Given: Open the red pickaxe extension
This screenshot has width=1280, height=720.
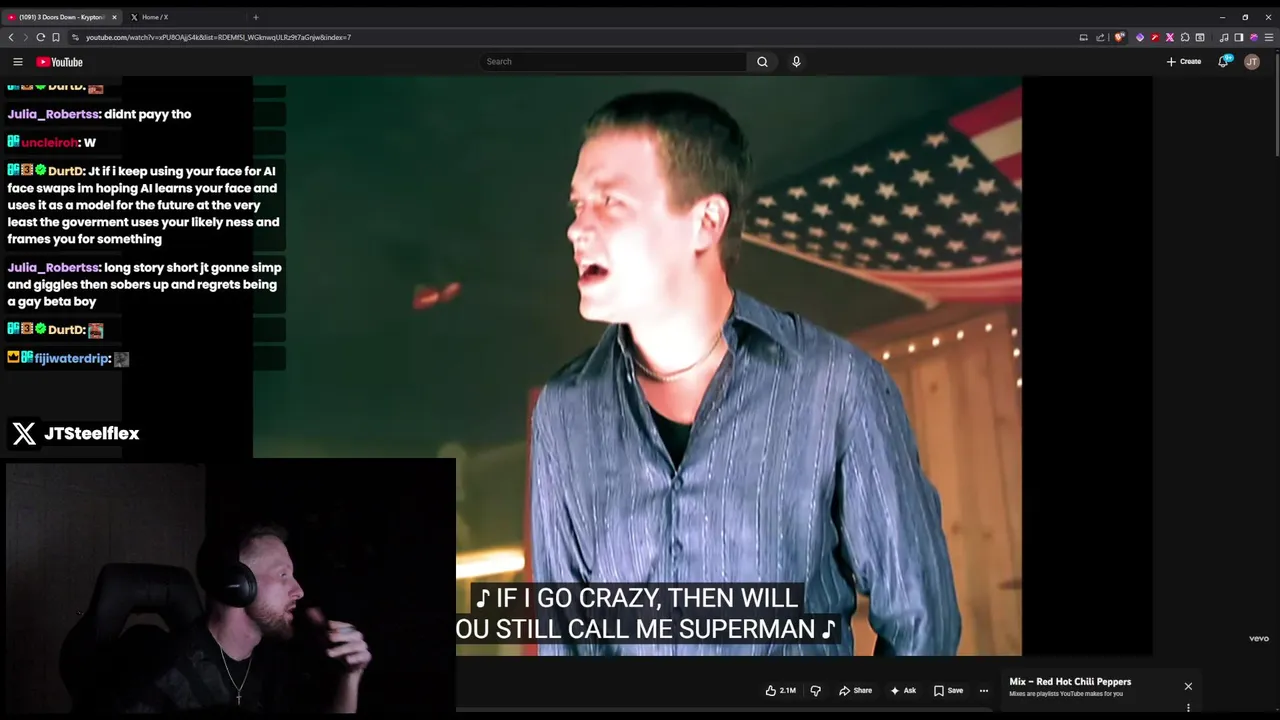Looking at the screenshot, I should 1155,37.
